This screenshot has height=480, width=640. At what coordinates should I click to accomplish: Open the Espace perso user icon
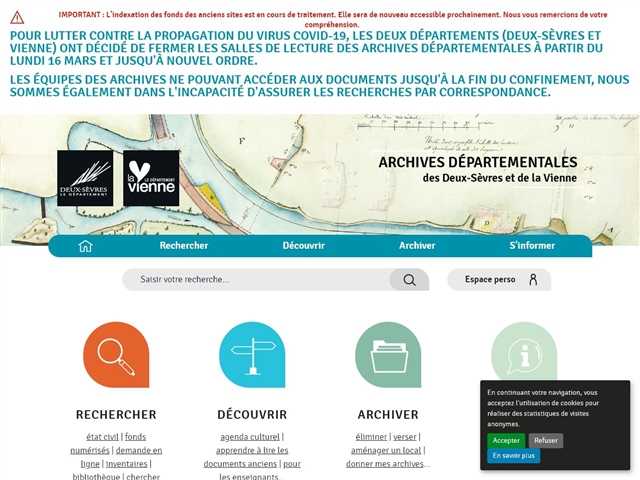(533, 280)
